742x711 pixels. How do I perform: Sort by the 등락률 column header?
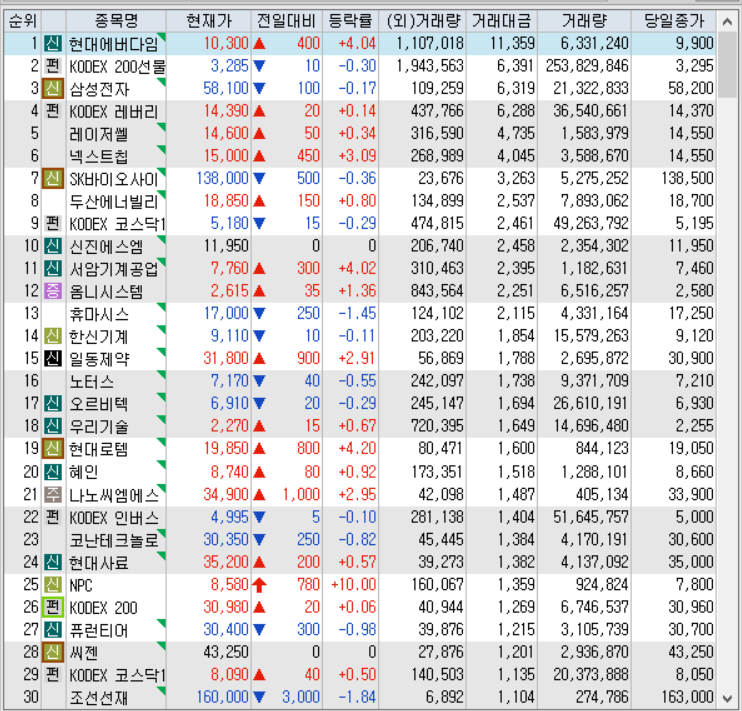pyautogui.click(x=350, y=21)
